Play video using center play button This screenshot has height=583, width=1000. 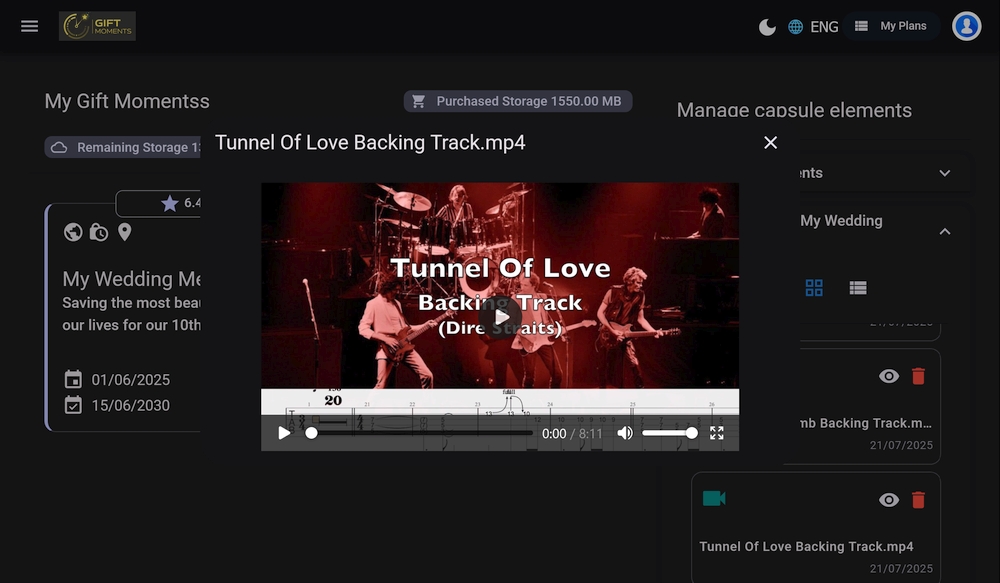tap(501, 317)
